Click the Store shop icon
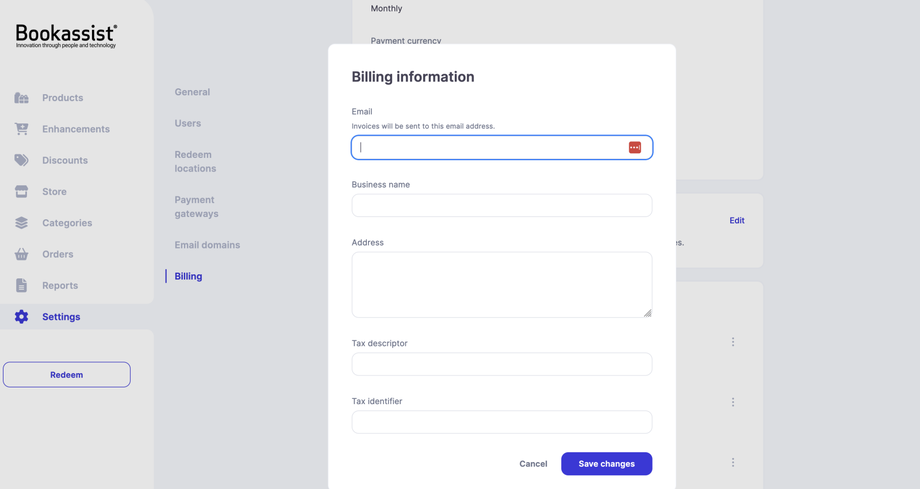 pos(21,191)
